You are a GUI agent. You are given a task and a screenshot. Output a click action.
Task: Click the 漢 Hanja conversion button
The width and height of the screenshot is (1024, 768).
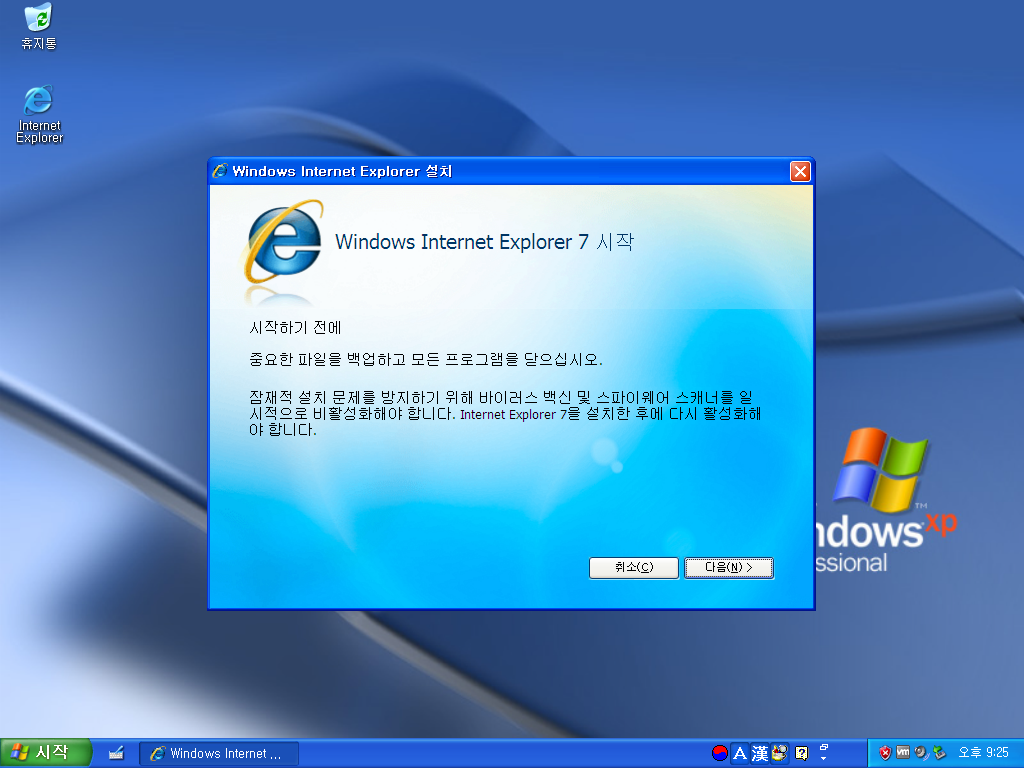(x=760, y=753)
